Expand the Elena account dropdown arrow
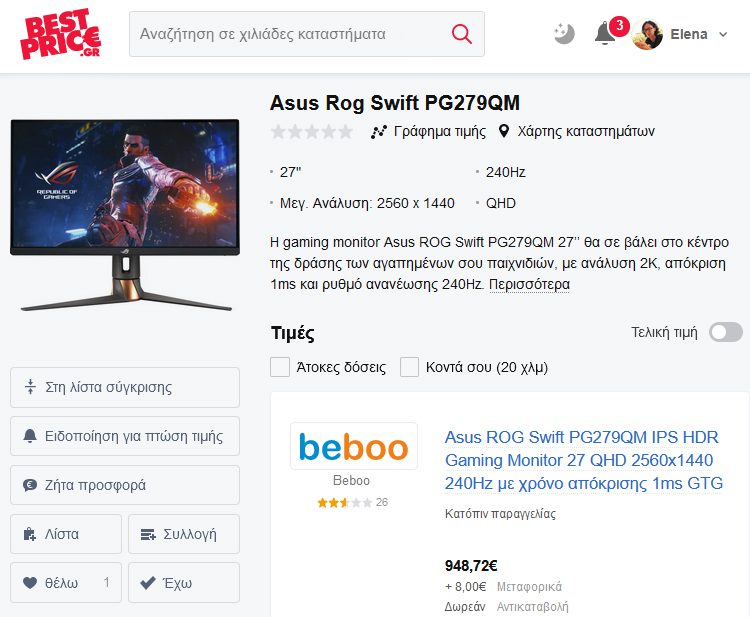 click(723, 34)
